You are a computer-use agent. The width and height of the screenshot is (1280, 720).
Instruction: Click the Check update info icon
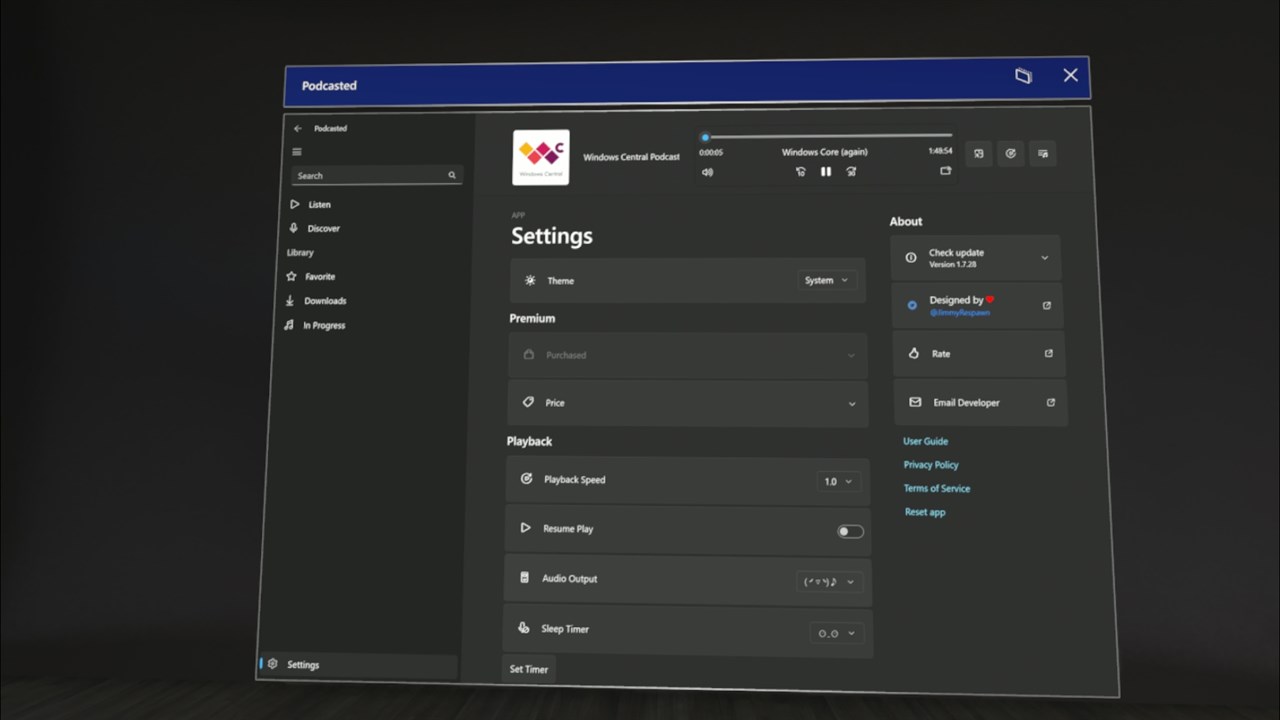(x=911, y=257)
